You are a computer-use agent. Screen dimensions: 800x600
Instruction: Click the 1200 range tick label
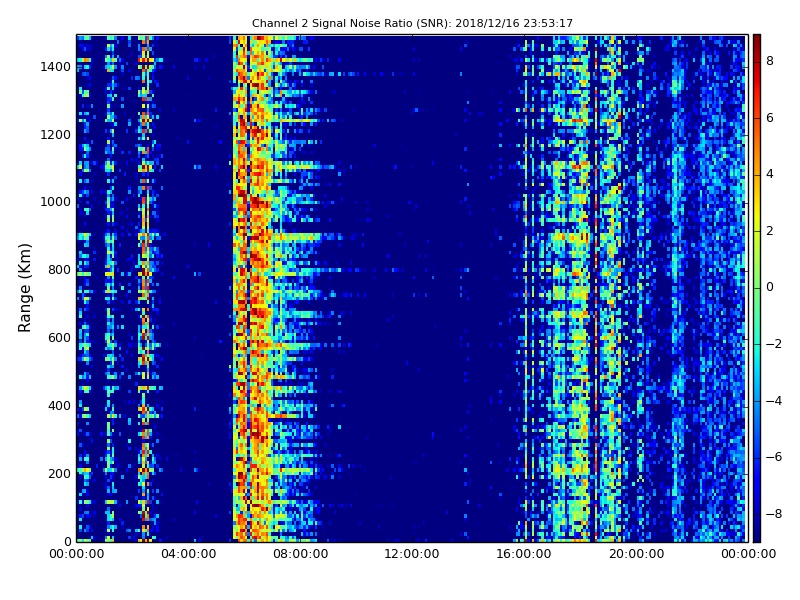56,135
